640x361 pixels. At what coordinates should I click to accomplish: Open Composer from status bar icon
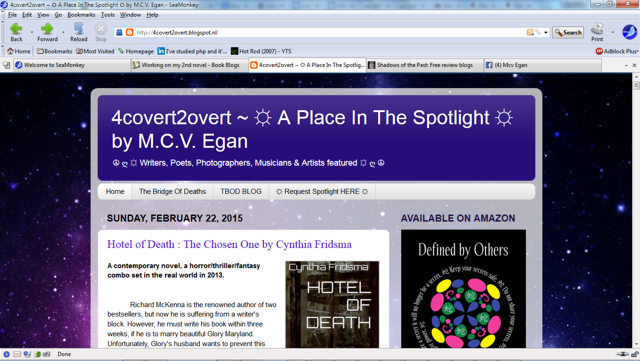27,354
